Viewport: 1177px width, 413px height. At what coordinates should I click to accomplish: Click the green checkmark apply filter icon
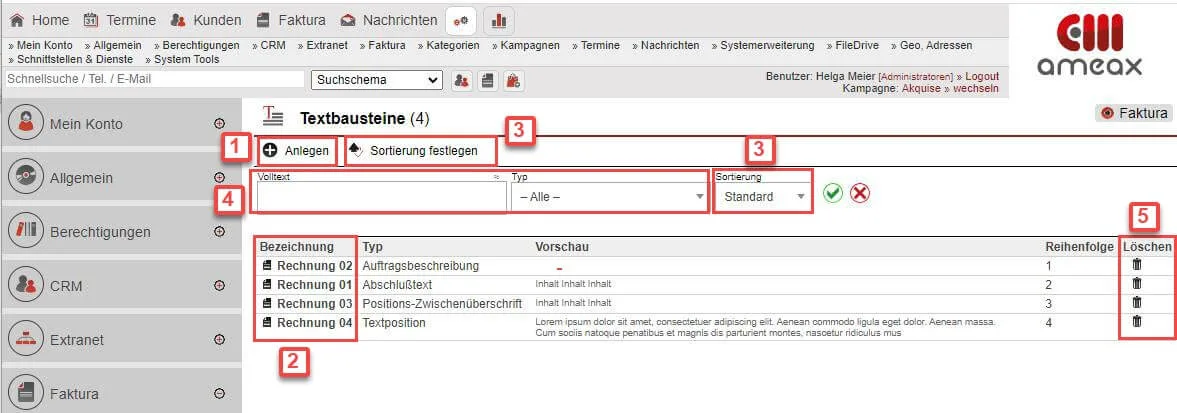832,193
